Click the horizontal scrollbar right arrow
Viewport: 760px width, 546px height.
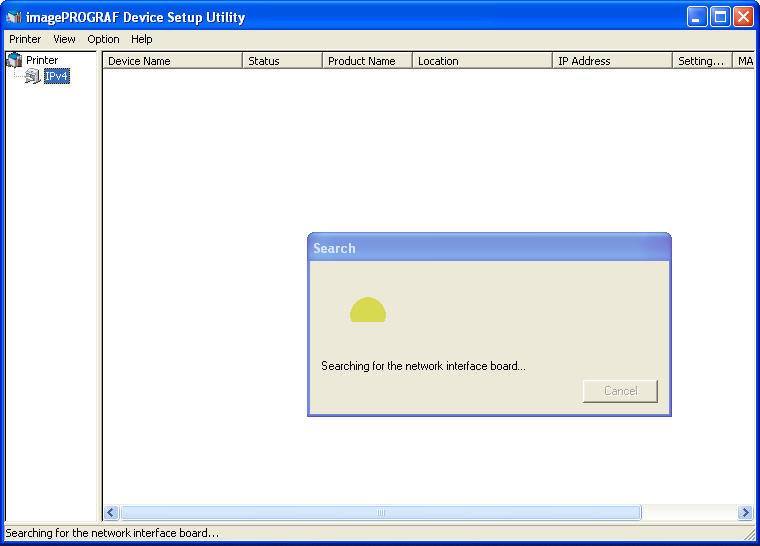[745, 513]
